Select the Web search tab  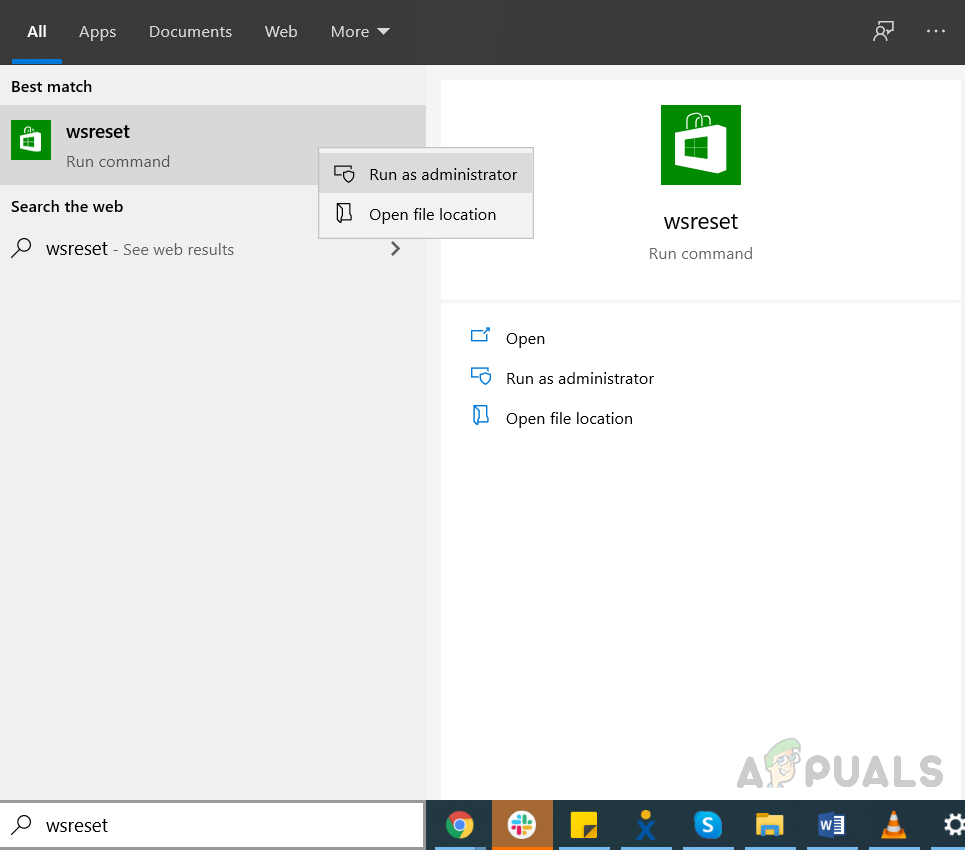coord(281,32)
